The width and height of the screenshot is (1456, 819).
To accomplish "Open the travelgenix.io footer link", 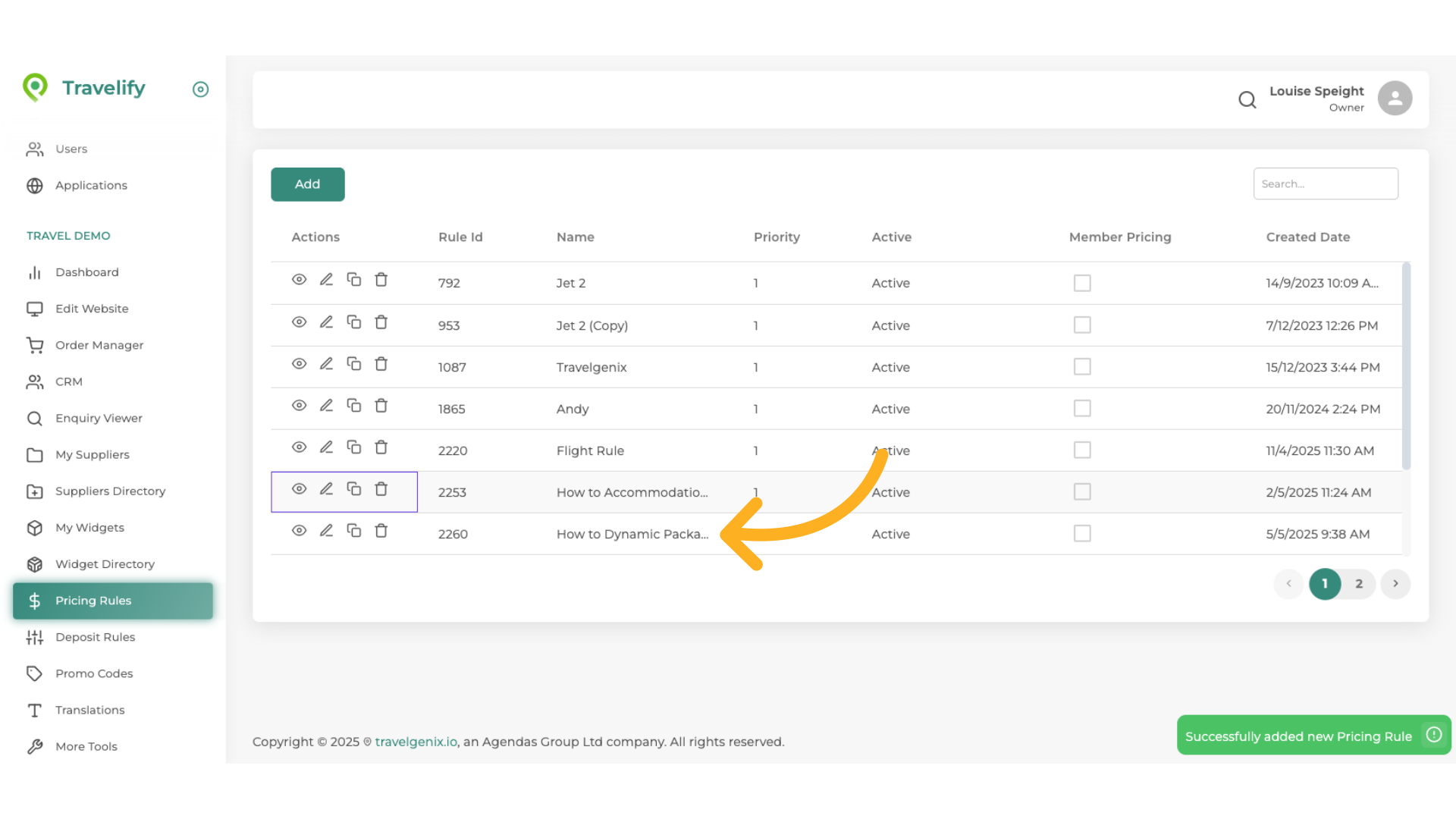I will click(415, 742).
